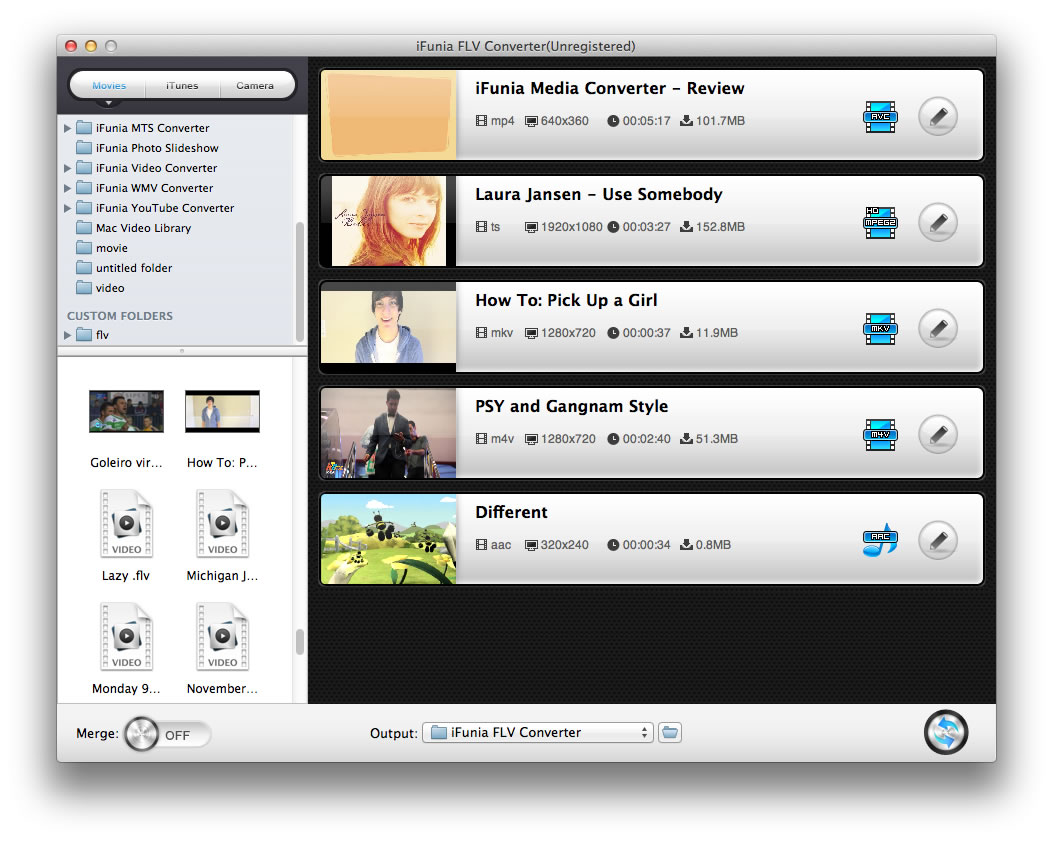1053x841 pixels.
Task: Start conversion with the round convert button
Action: click(x=946, y=732)
